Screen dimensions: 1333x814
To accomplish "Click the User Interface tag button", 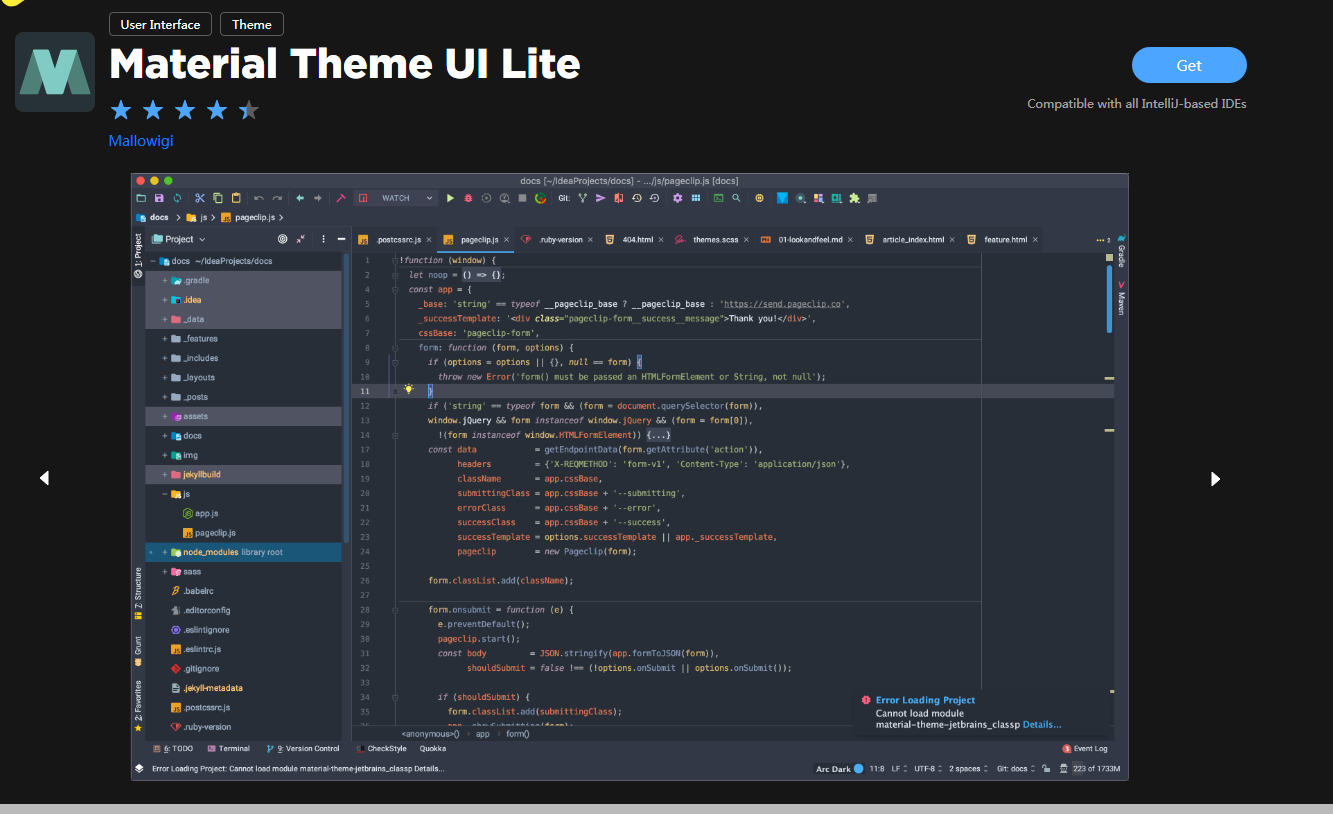I will pyautogui.click(x=160, y=24).
